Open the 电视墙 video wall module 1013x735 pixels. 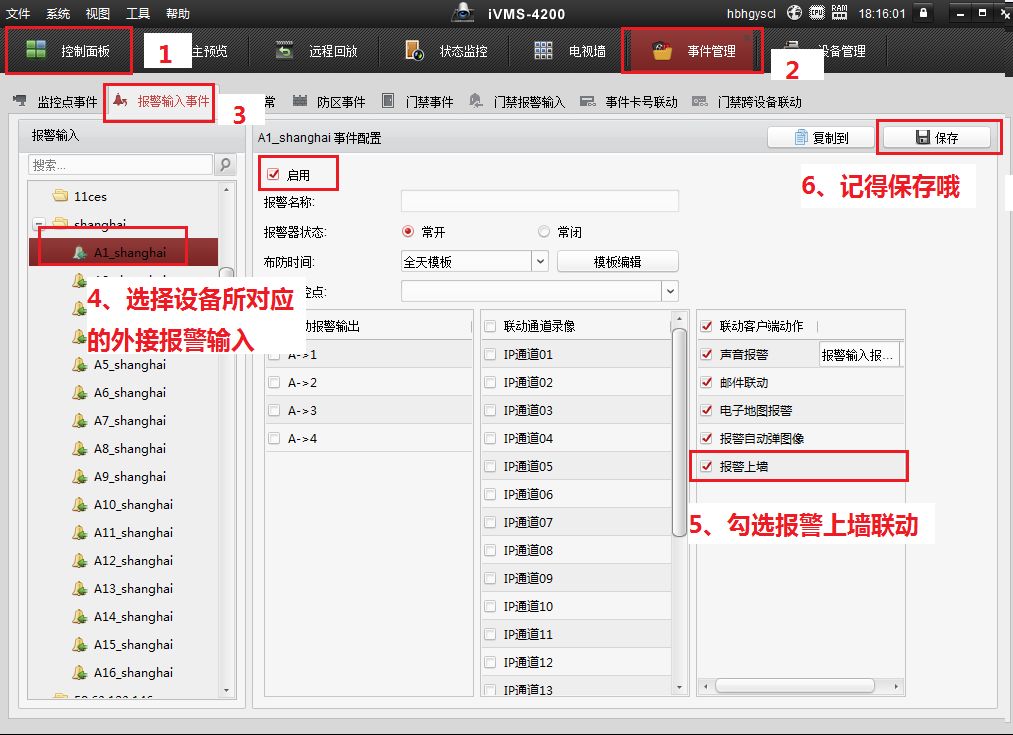click(x=570, y=51)
